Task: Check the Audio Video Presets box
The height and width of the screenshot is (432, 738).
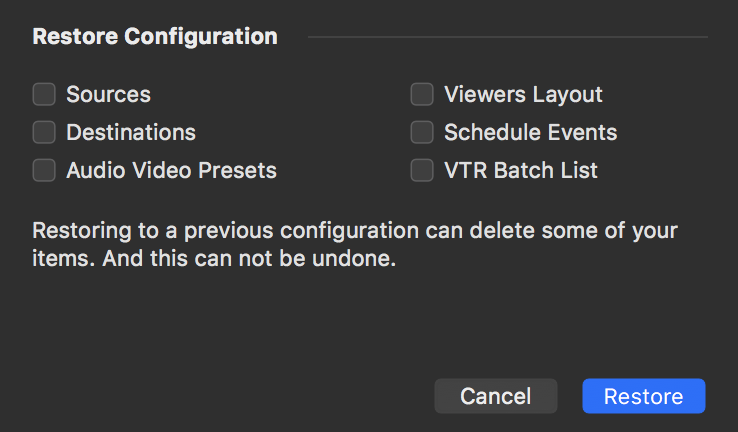Action: click(44, 170)
